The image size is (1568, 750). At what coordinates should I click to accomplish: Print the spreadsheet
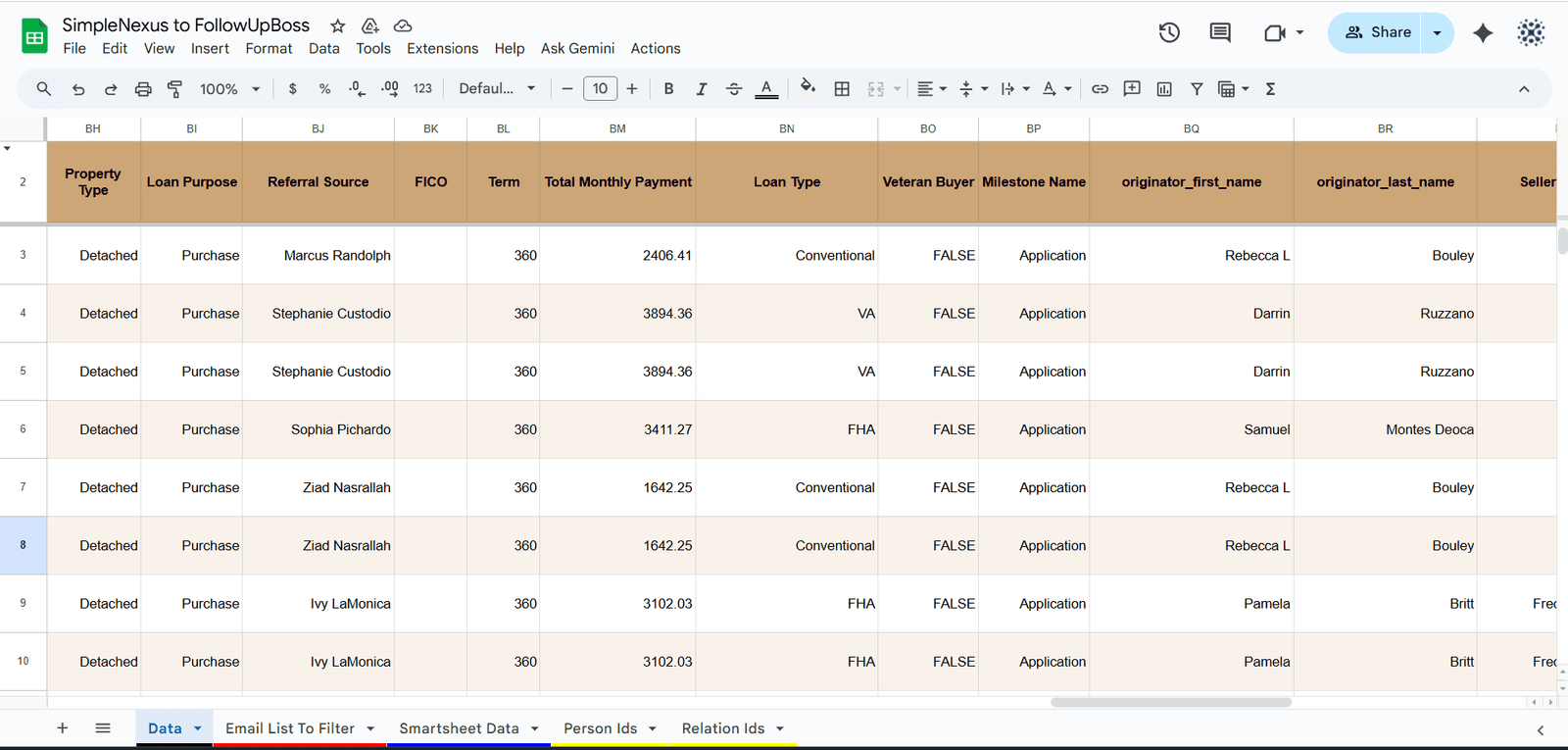coord(143,89)
